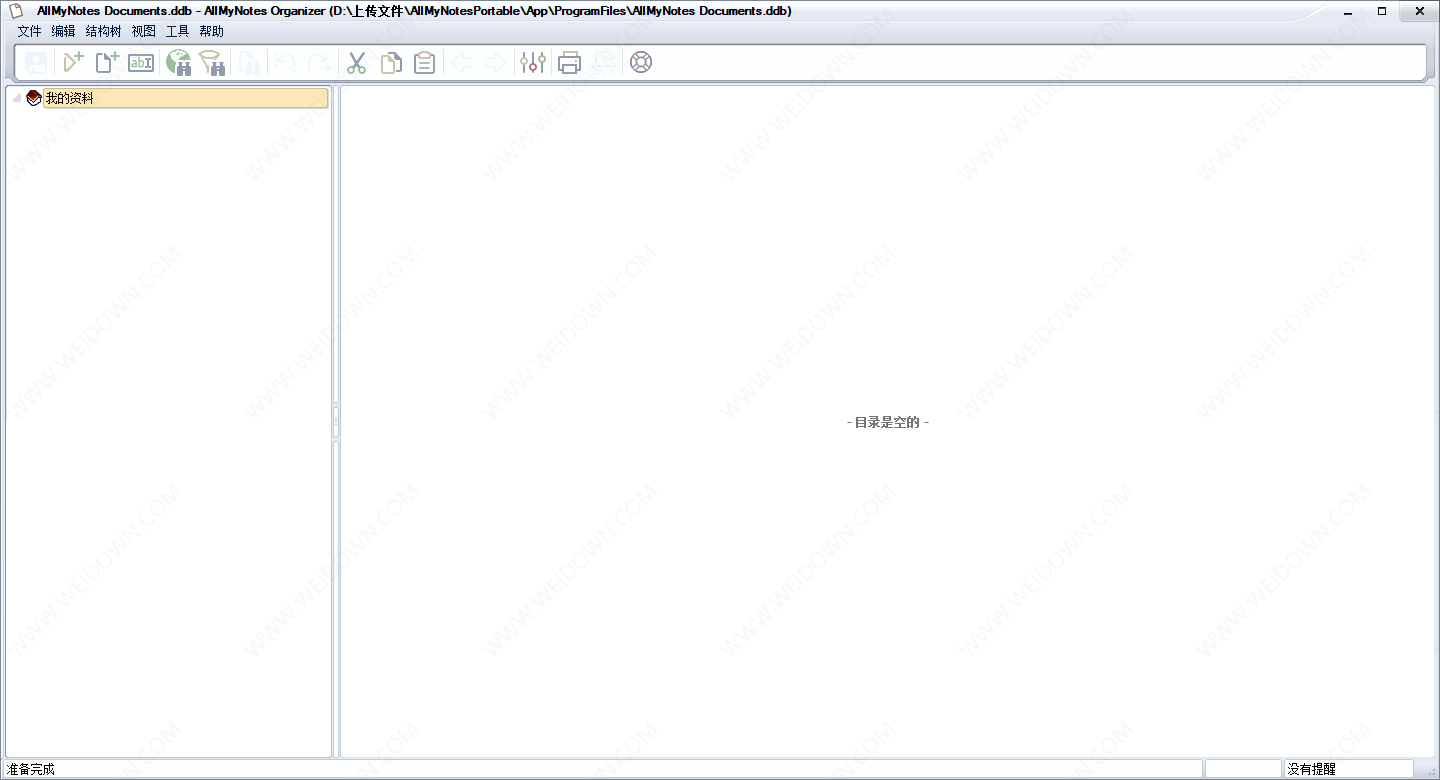Click the notepad app icon in title bar

pos(17,11)
